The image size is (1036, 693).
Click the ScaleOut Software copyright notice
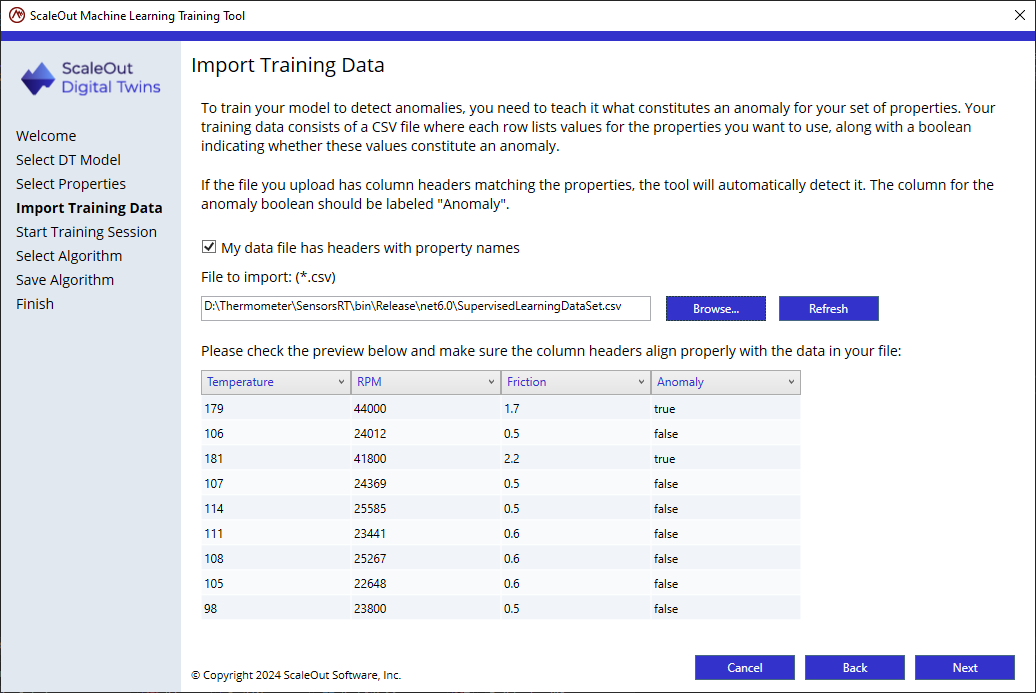tap(296, 675)
